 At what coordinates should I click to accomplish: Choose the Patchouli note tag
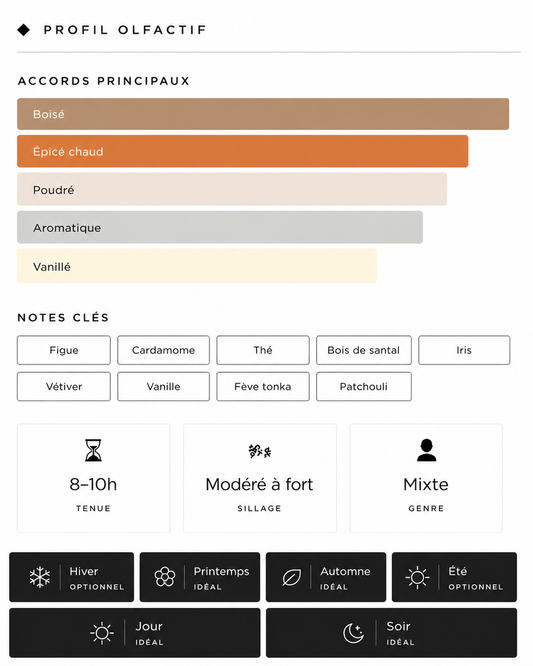click(x=364, y=387)
